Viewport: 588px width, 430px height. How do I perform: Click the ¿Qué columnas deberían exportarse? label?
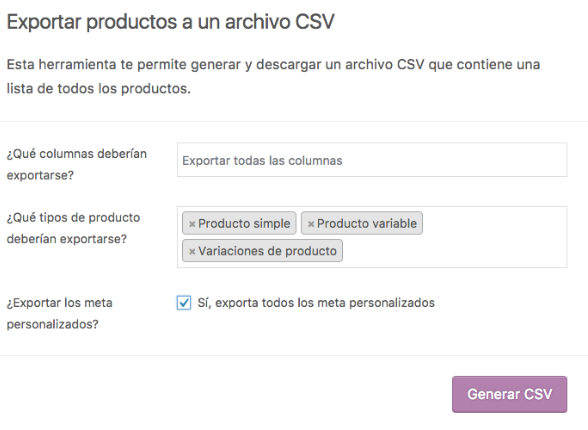(x=76, y=164)
